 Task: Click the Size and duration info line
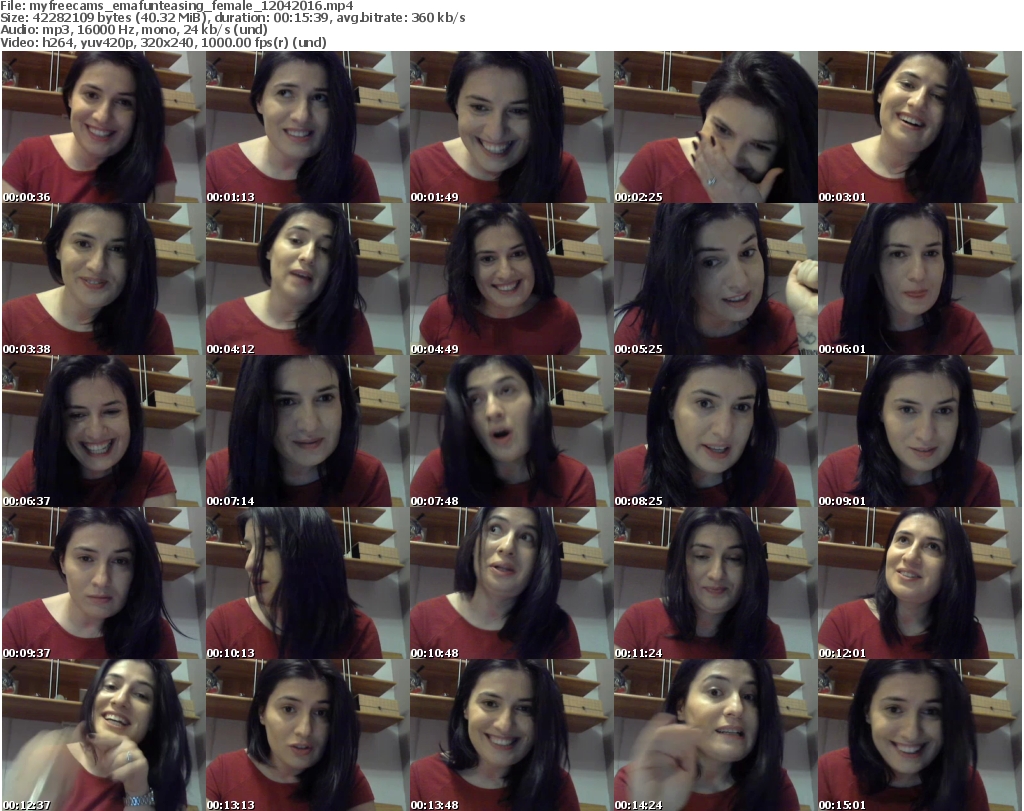click(x=233, y=19)
